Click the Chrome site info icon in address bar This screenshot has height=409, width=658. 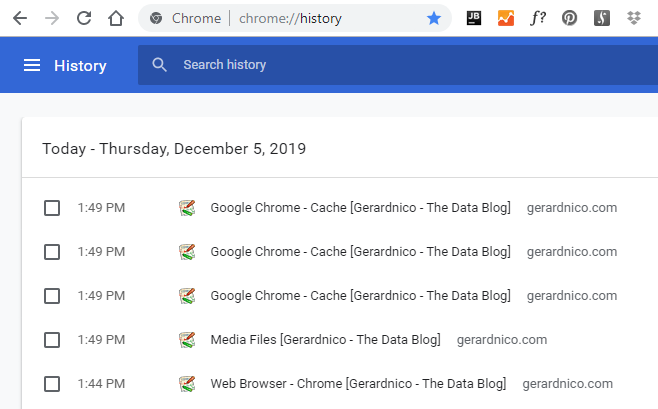coord(155,18)
